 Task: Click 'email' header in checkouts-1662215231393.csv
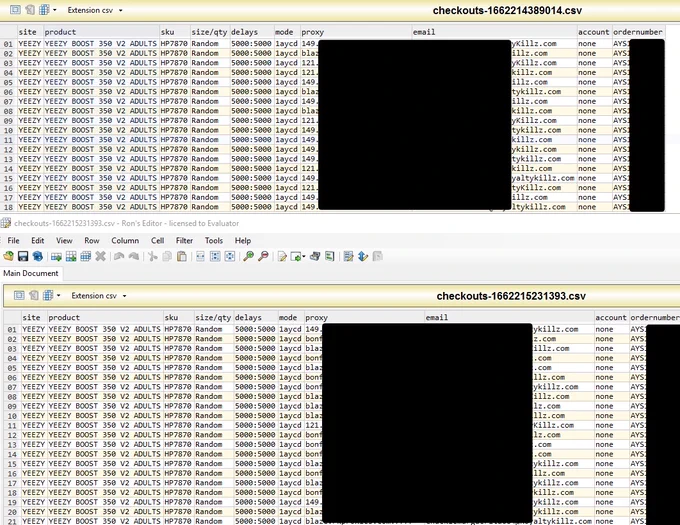[509, 317]
